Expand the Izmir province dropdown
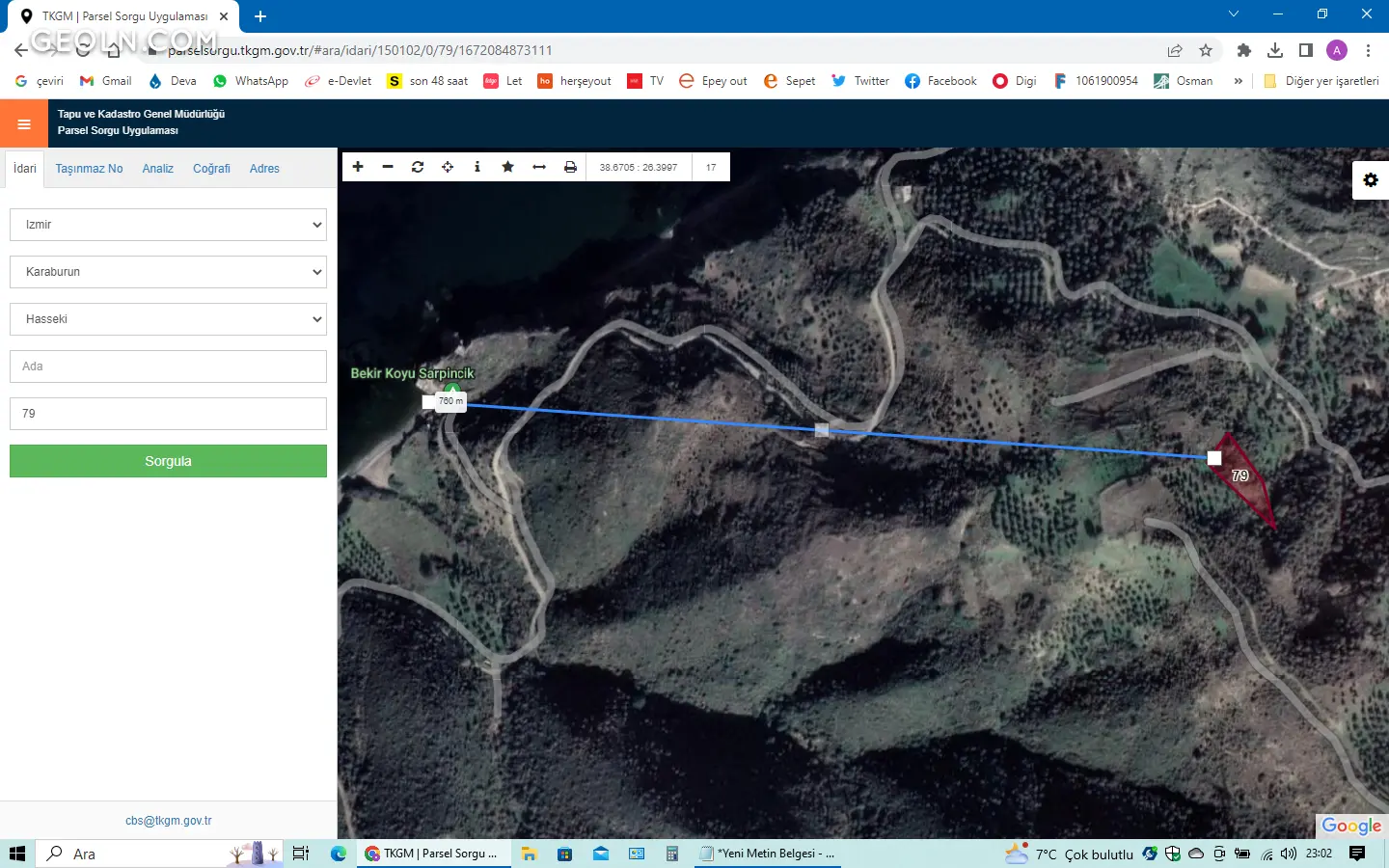The width and height of the screenshot is (1389, 868). [168, 225]
